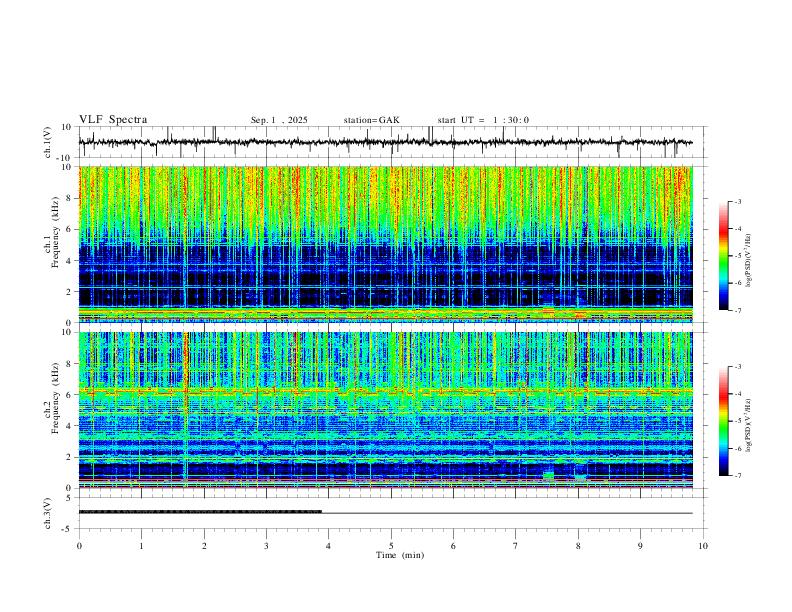Click time axis tick label "2"

(204, 546)
